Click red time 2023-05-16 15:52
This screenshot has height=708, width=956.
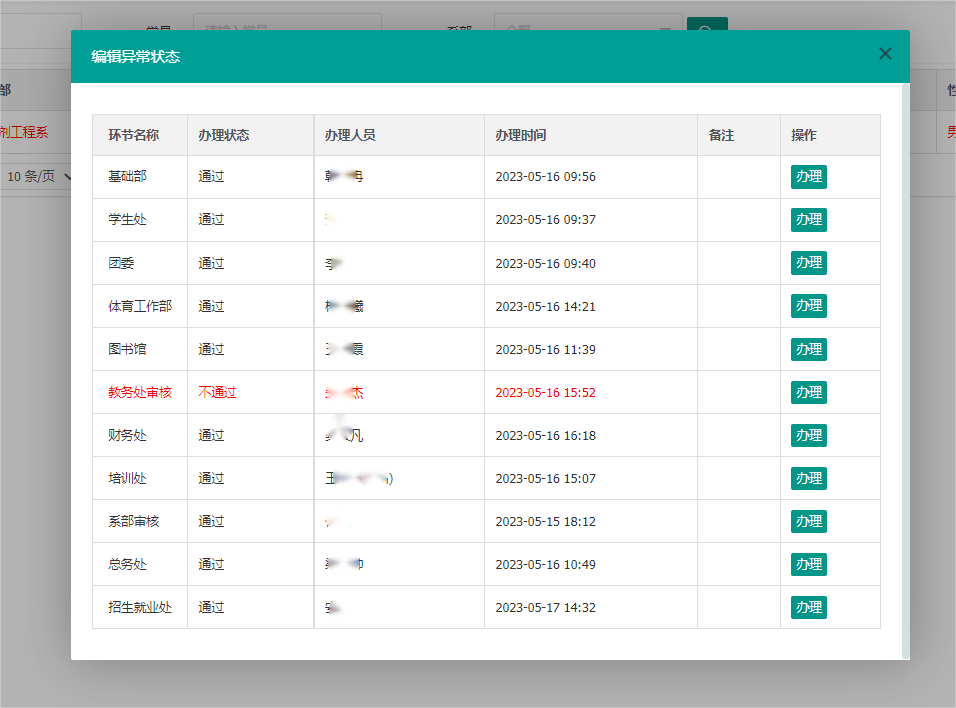tap(545, 393)
